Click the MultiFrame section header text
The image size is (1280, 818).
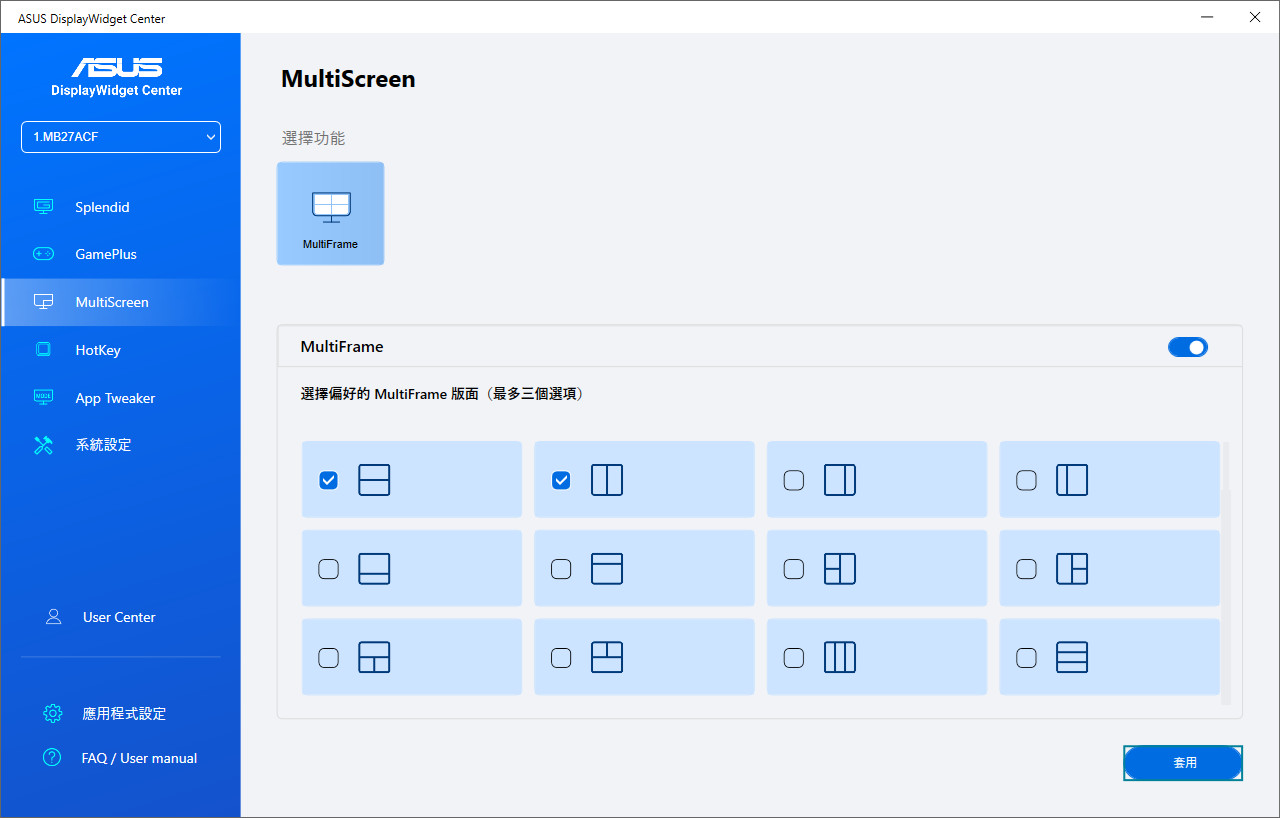(x=342, y=347)
